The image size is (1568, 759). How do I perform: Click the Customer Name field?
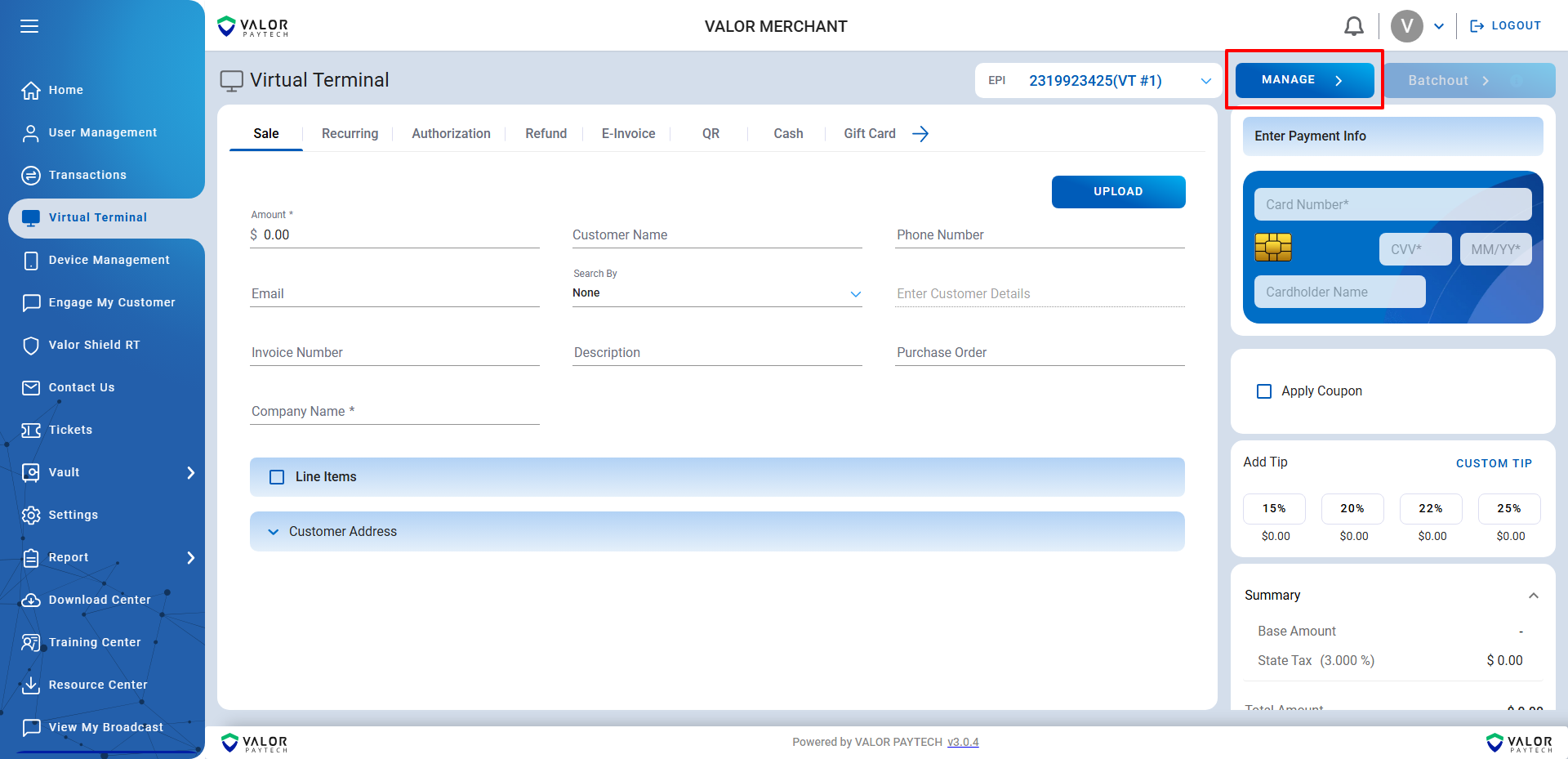[x=717, y=235]
